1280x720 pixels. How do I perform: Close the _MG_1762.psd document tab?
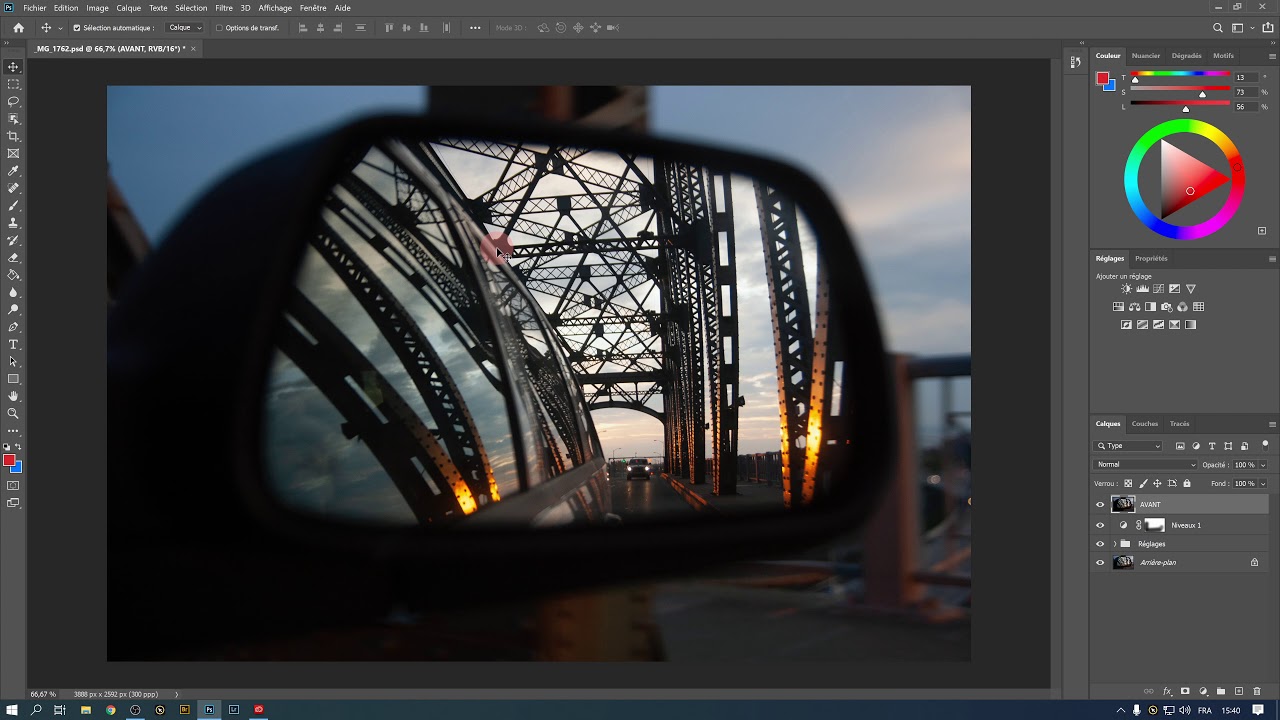coord(193,48)
